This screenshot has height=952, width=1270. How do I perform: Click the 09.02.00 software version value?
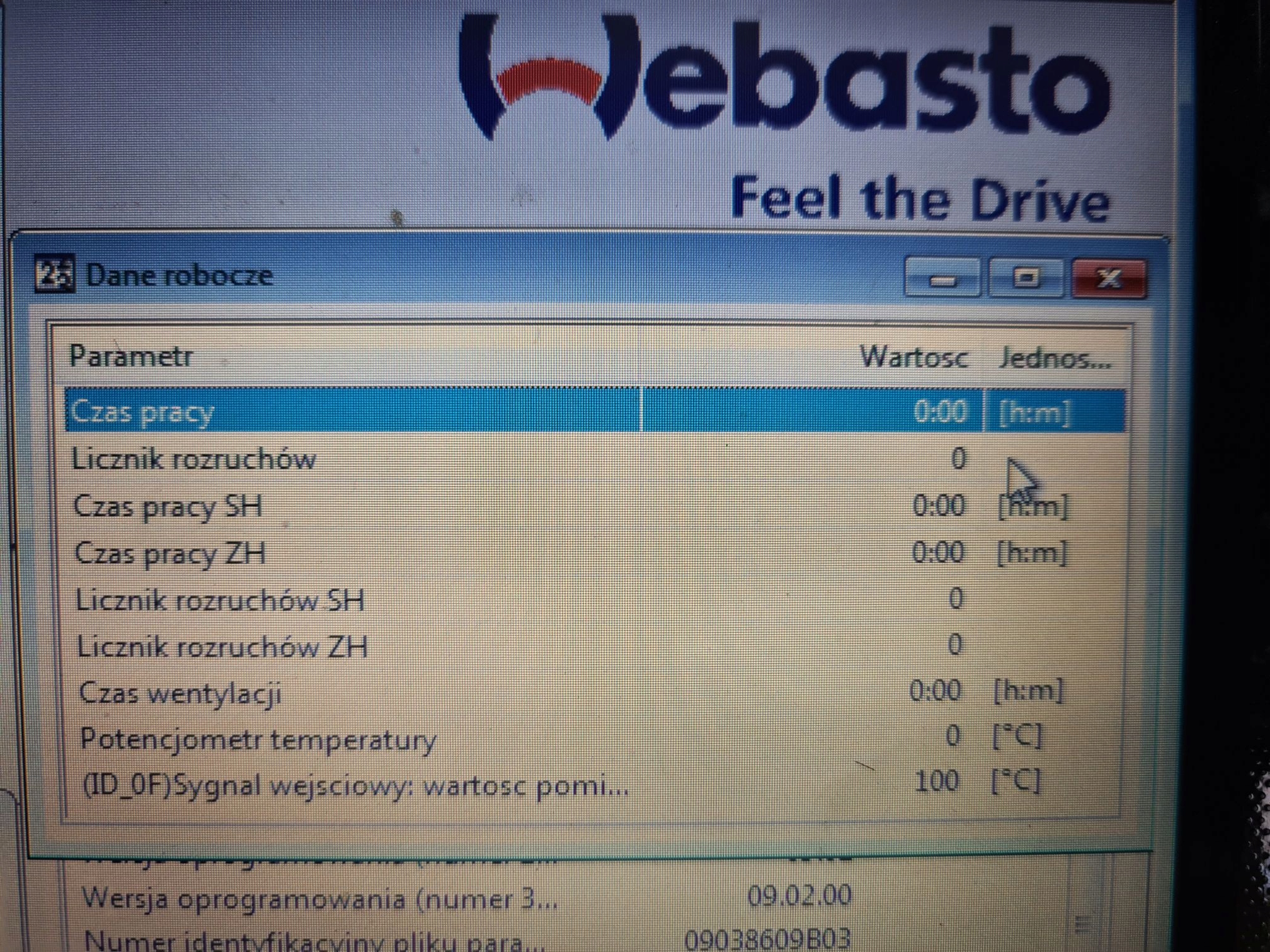799,895
